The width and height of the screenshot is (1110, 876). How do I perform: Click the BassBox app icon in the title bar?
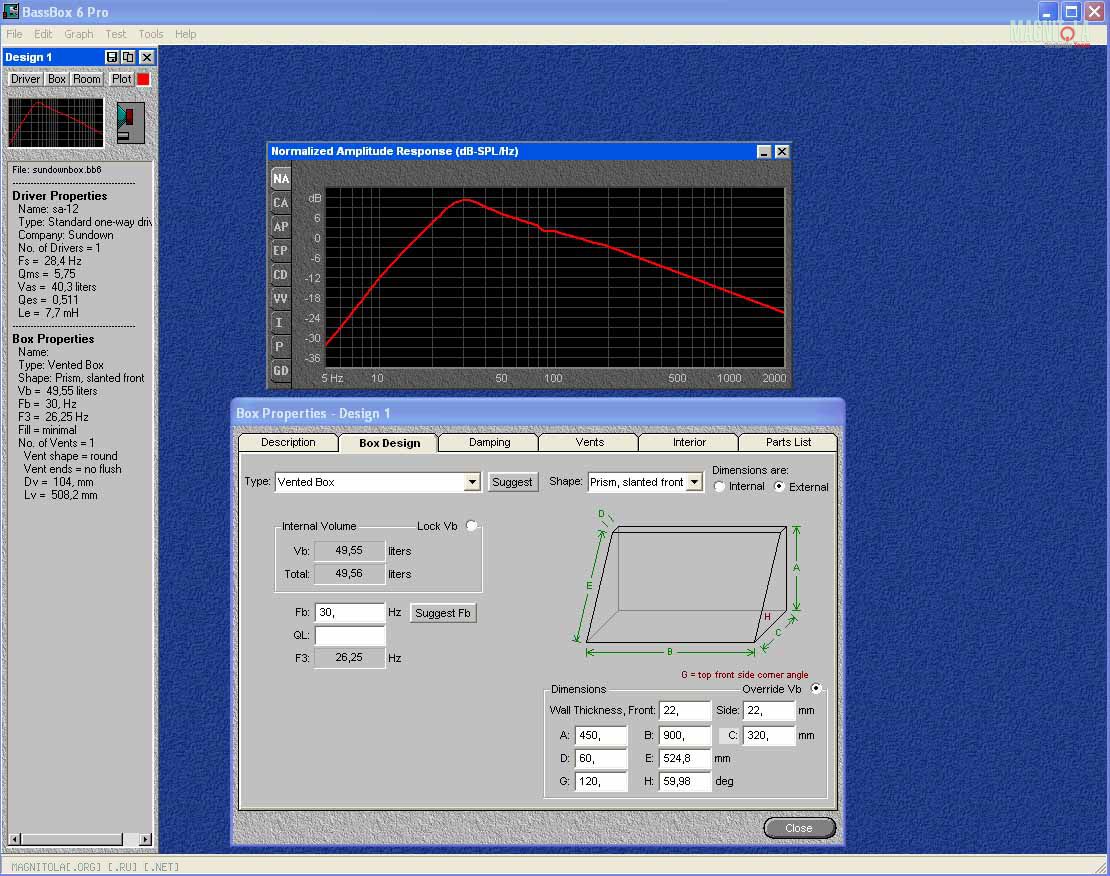coord(11,11)
